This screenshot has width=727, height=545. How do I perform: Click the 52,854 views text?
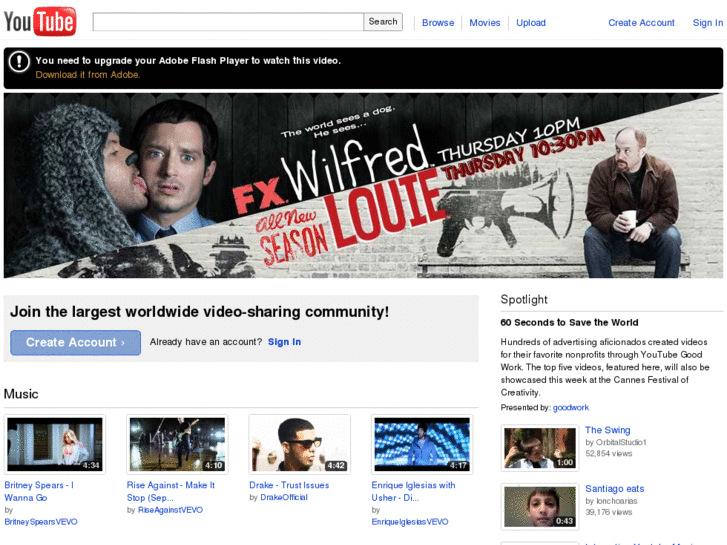[608, 454]
